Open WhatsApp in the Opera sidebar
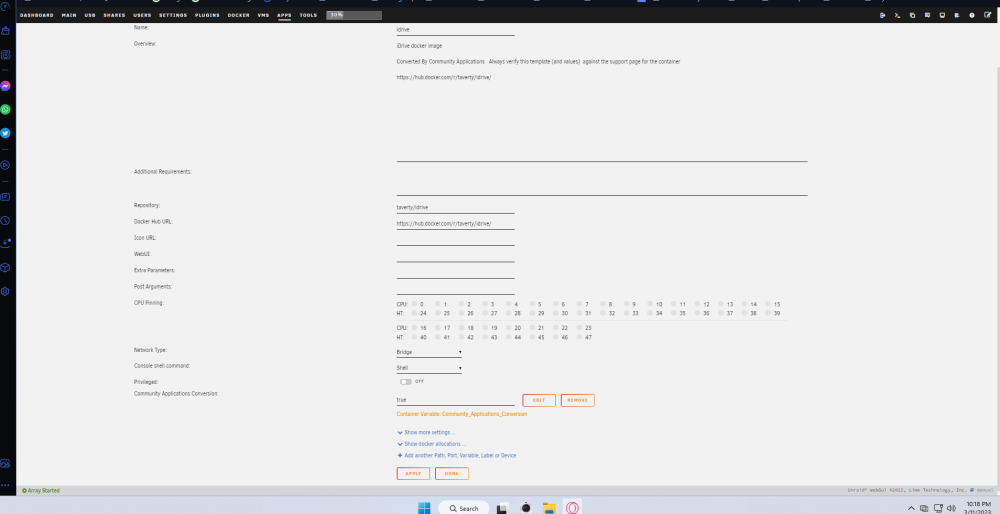The height and width of the screenshot is (514, 1000). (5, 110)
